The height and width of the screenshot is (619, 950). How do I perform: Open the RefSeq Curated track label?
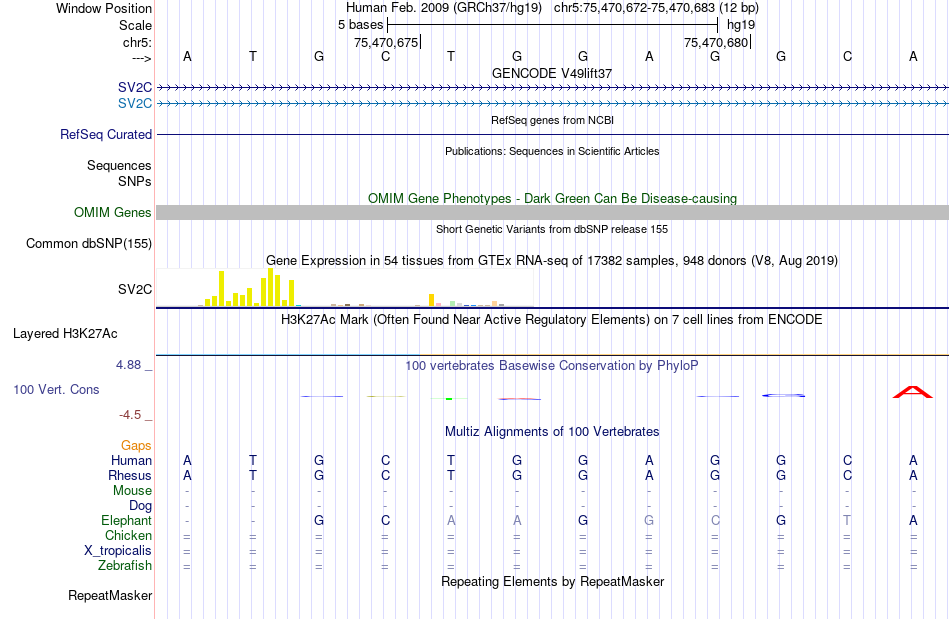coord(105,134)
